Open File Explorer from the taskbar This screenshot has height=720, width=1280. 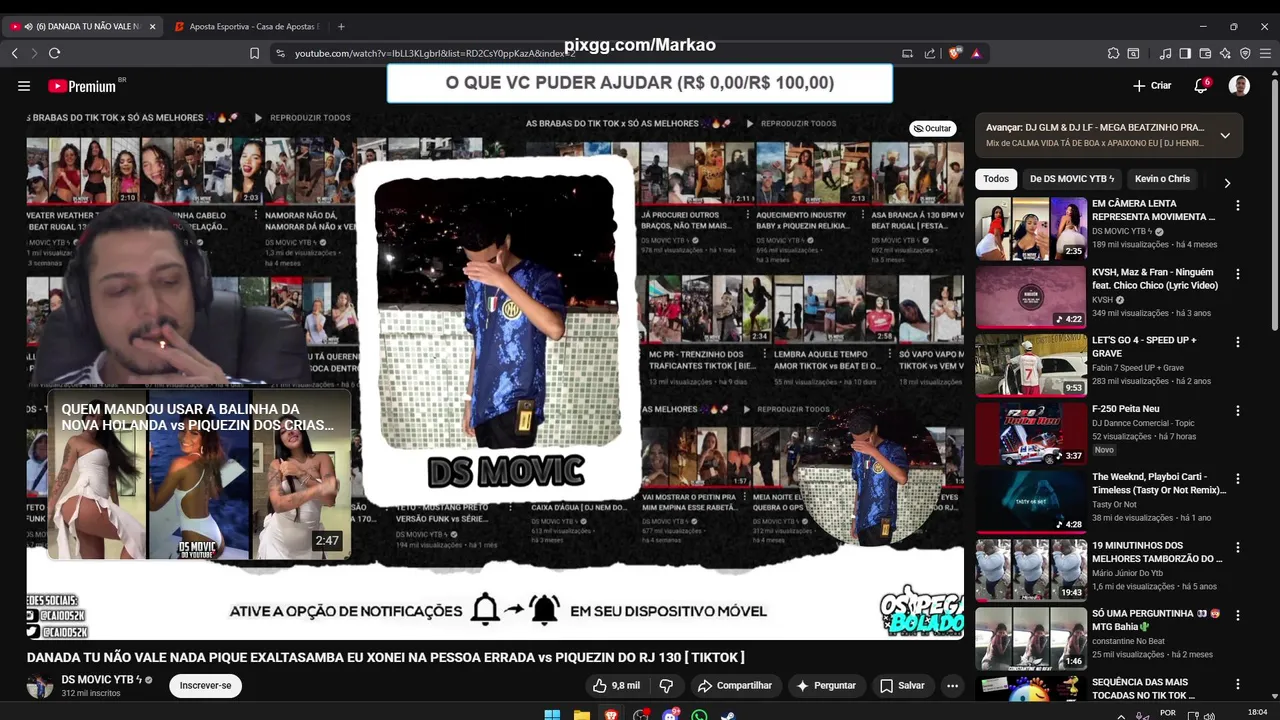581,715
